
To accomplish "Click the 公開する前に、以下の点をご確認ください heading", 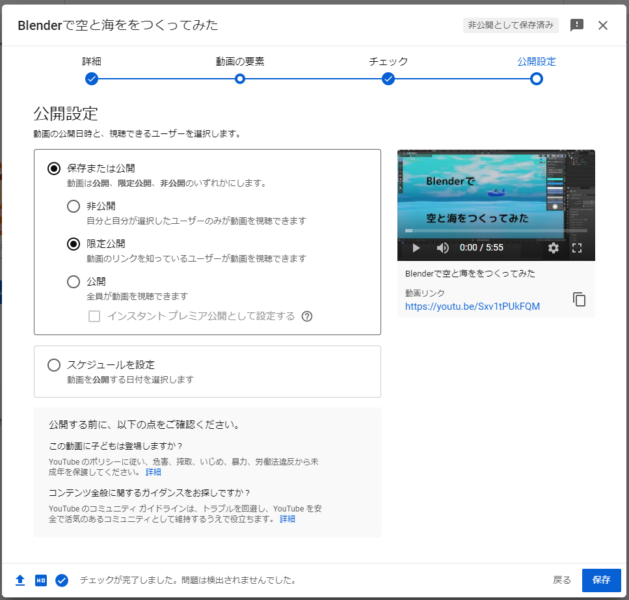I will (144, 425).
